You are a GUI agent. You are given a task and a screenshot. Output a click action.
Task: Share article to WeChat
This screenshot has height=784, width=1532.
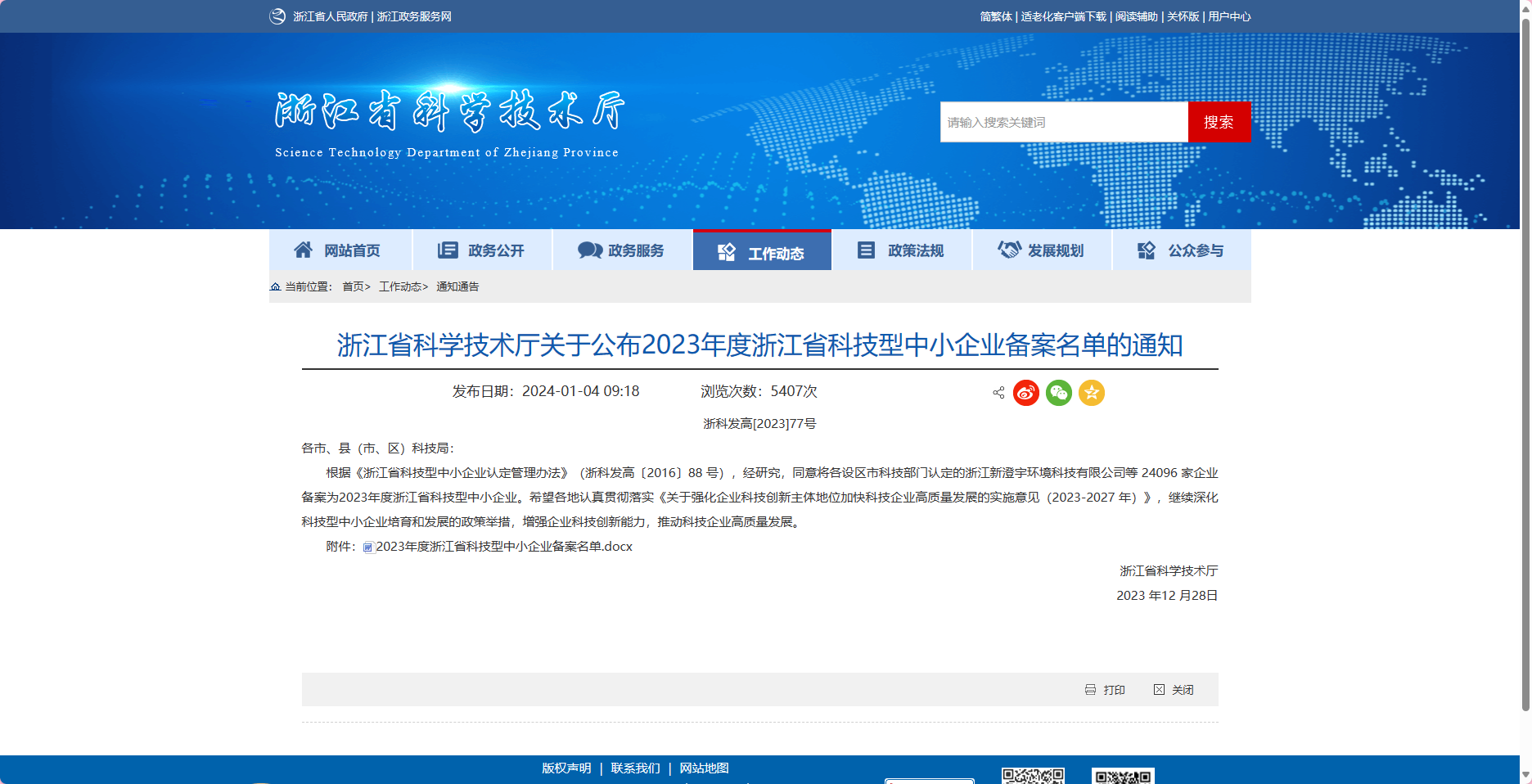pyautogui.click(x=1059, y=393)
